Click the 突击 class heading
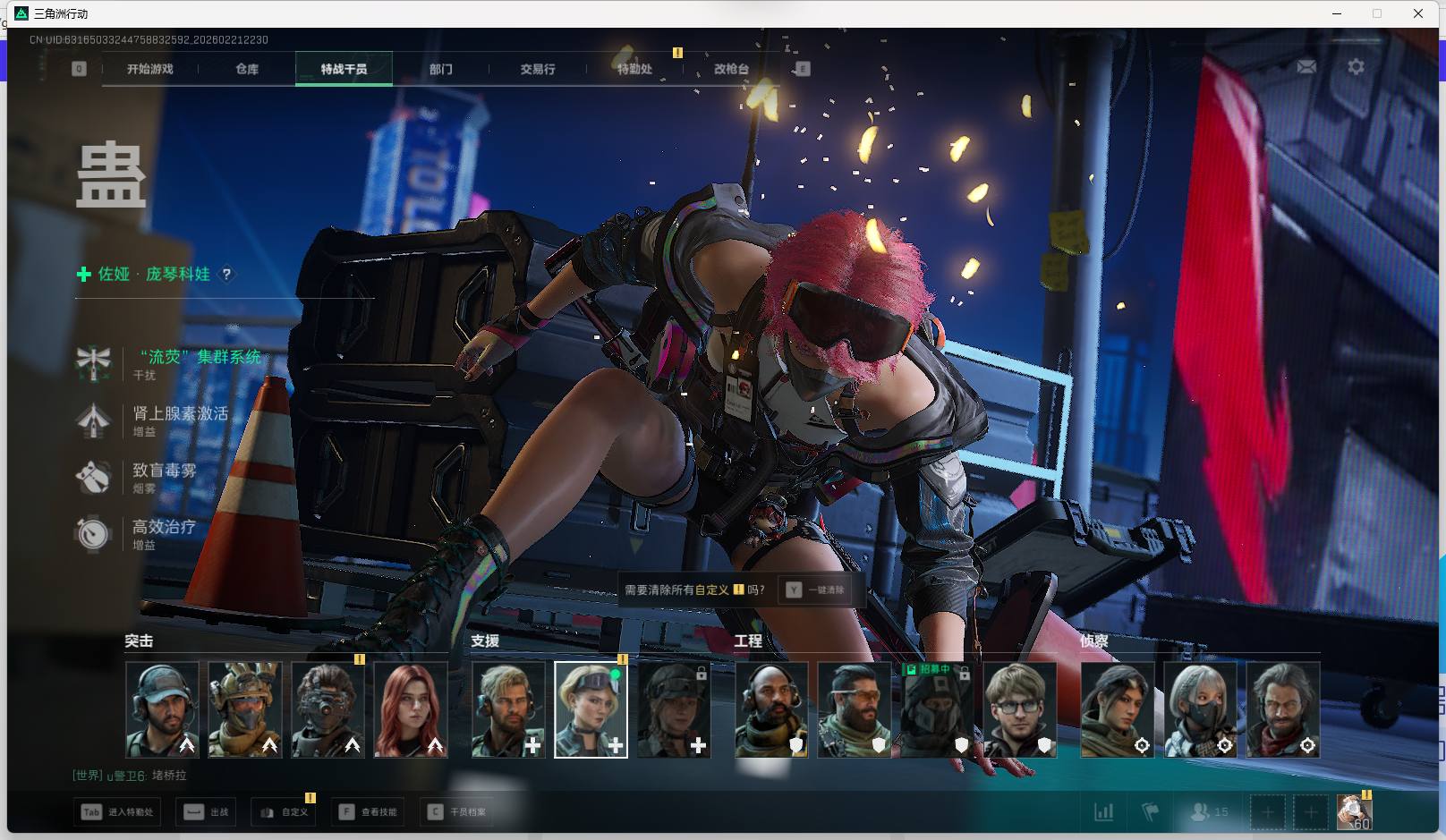 [139, 641]
